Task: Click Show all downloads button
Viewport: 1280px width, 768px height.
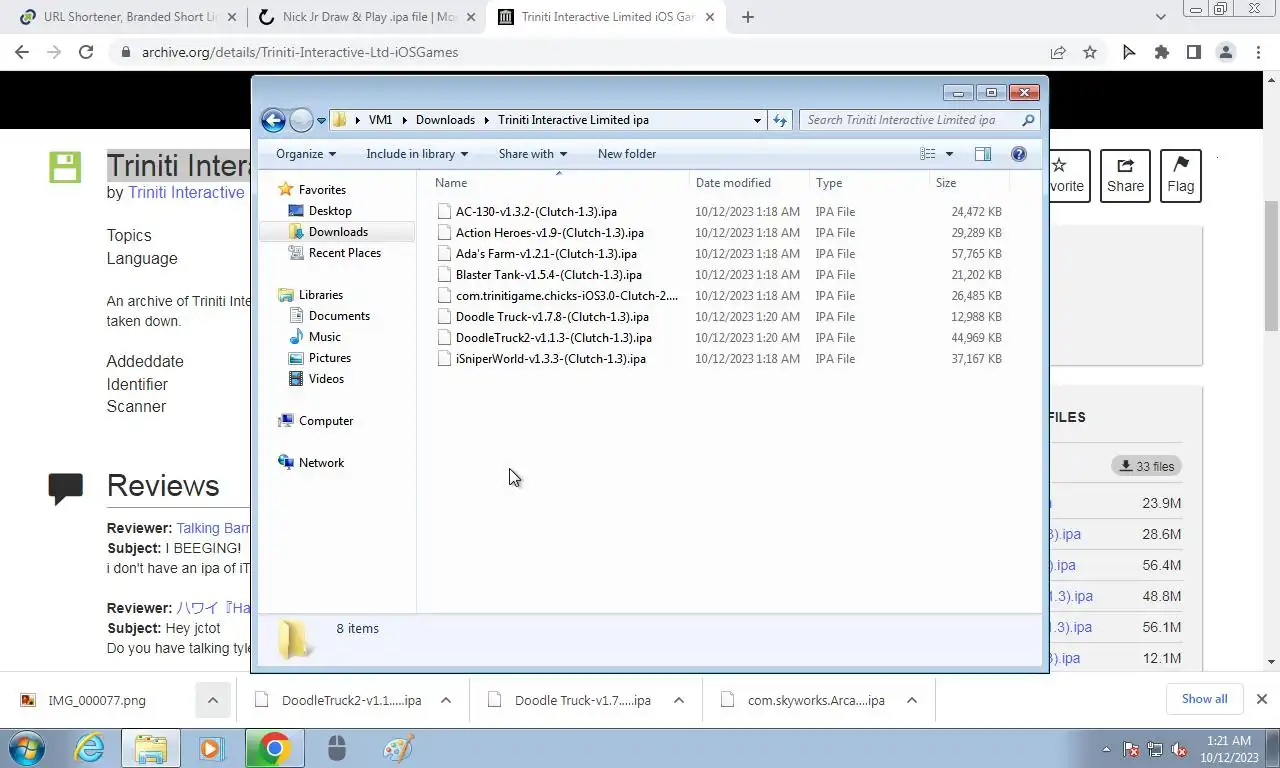Action: click(1204, 699)
